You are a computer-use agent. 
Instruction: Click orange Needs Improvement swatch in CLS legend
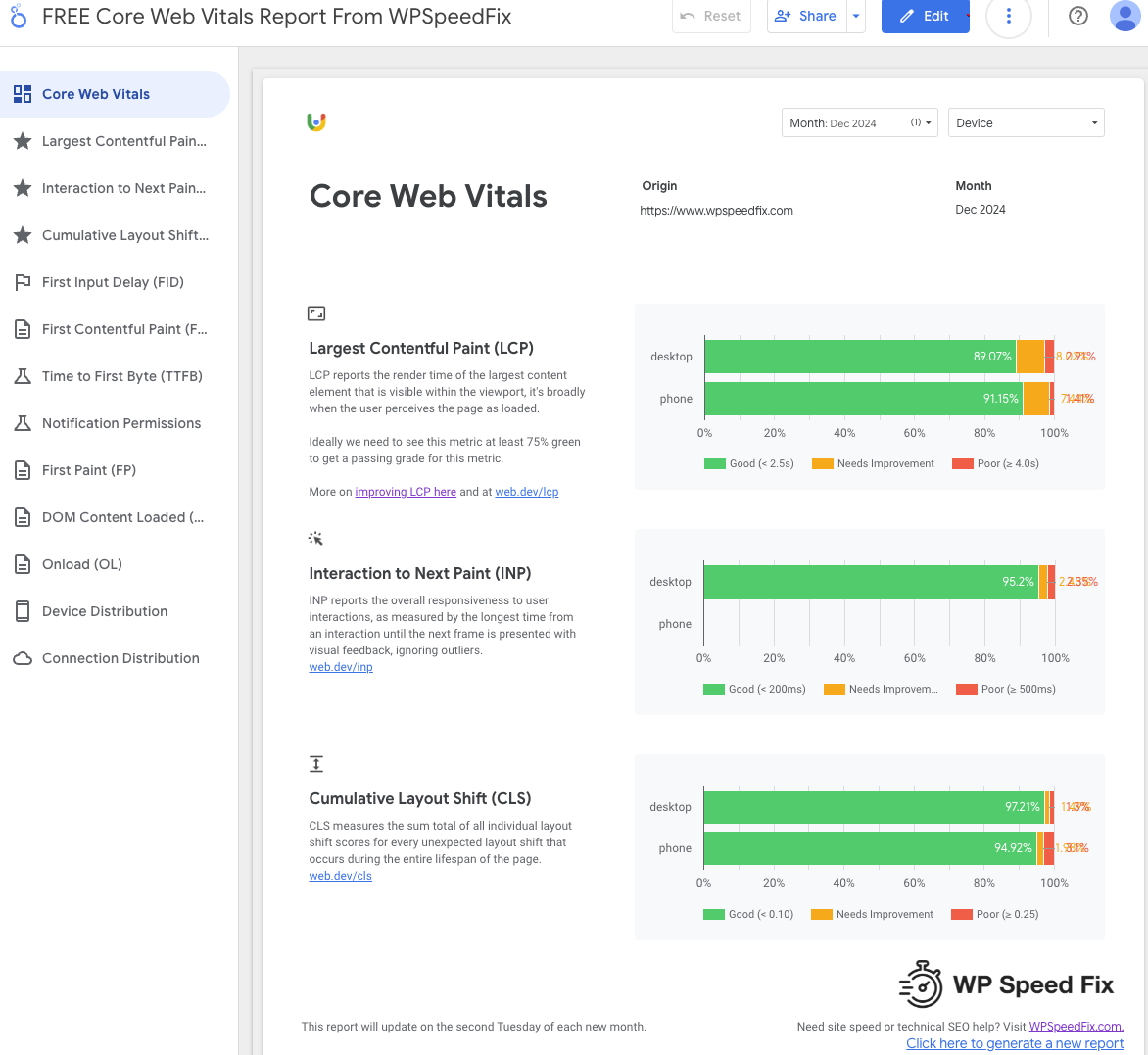(822, 914)
